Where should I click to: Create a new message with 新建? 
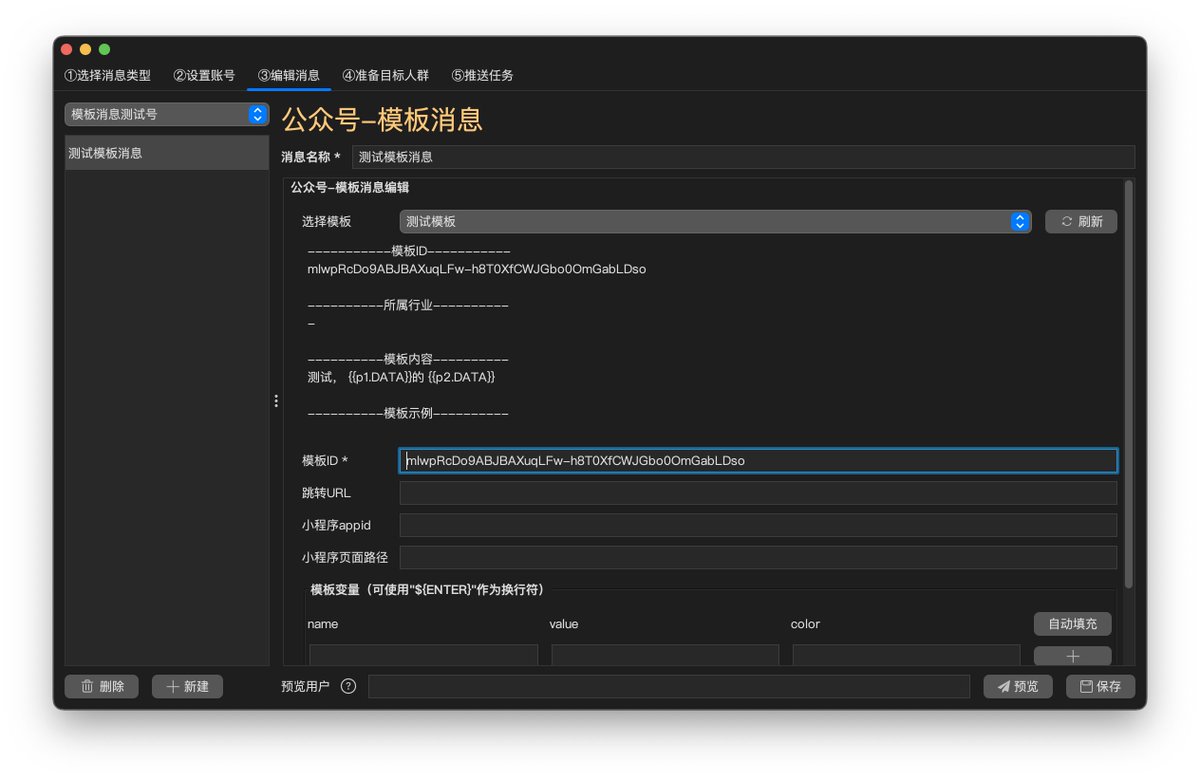coord(187,686)
